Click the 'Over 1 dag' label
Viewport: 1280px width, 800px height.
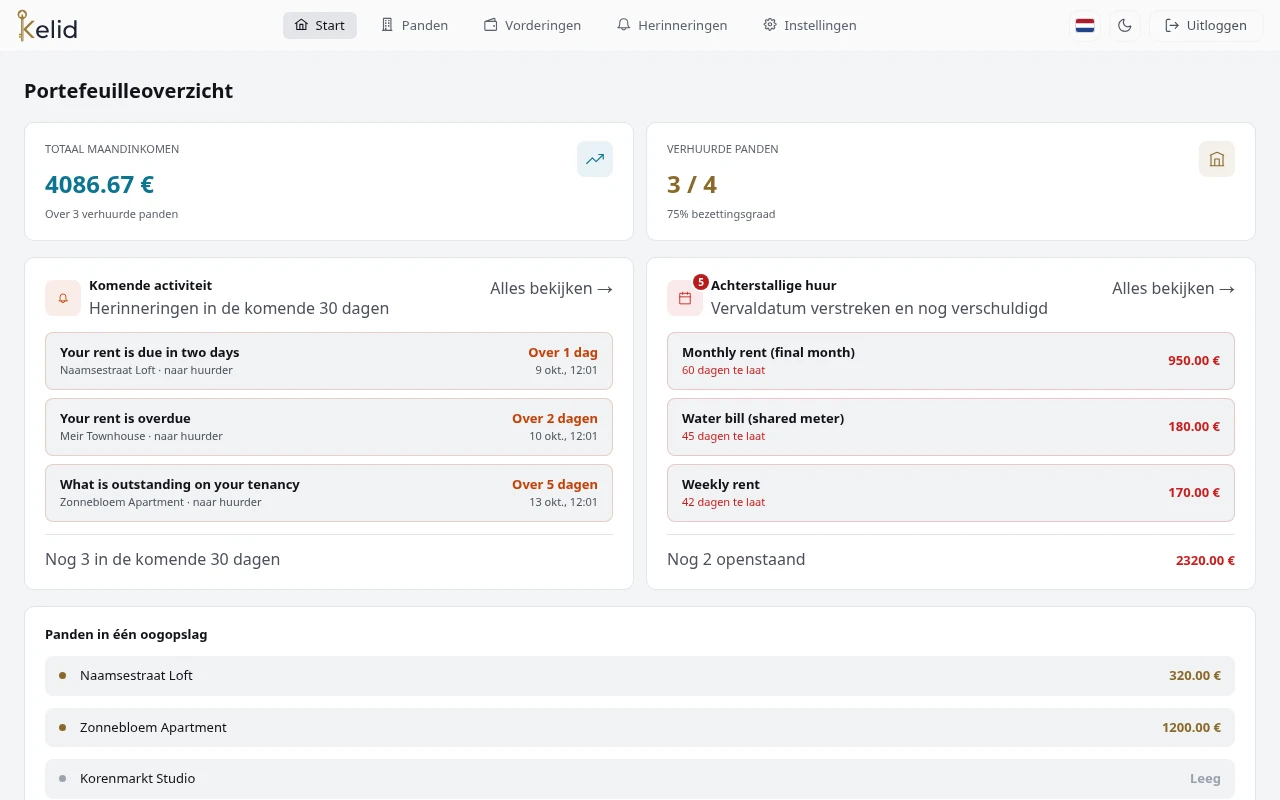click(x=563, y=352)
